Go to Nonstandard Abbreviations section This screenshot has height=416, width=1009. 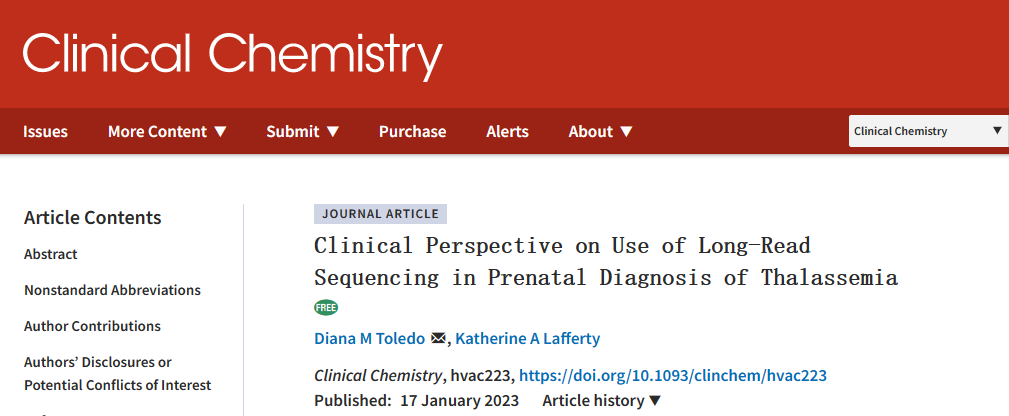(112, 290)
